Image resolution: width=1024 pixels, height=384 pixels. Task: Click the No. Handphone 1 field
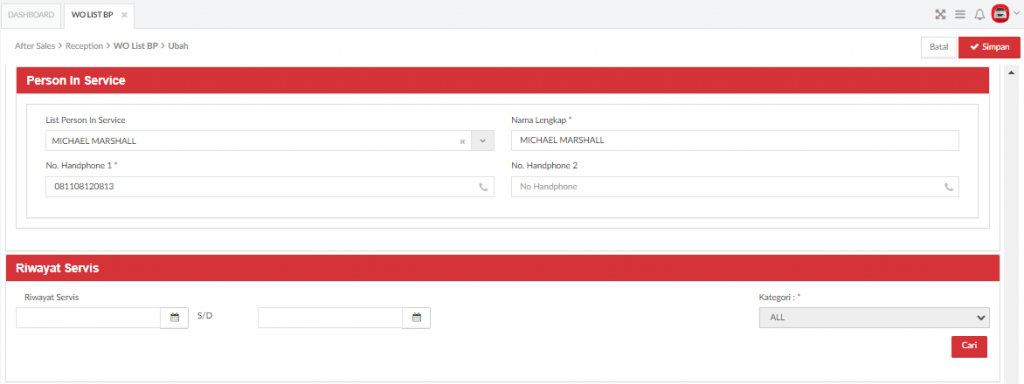click(270, 187)
